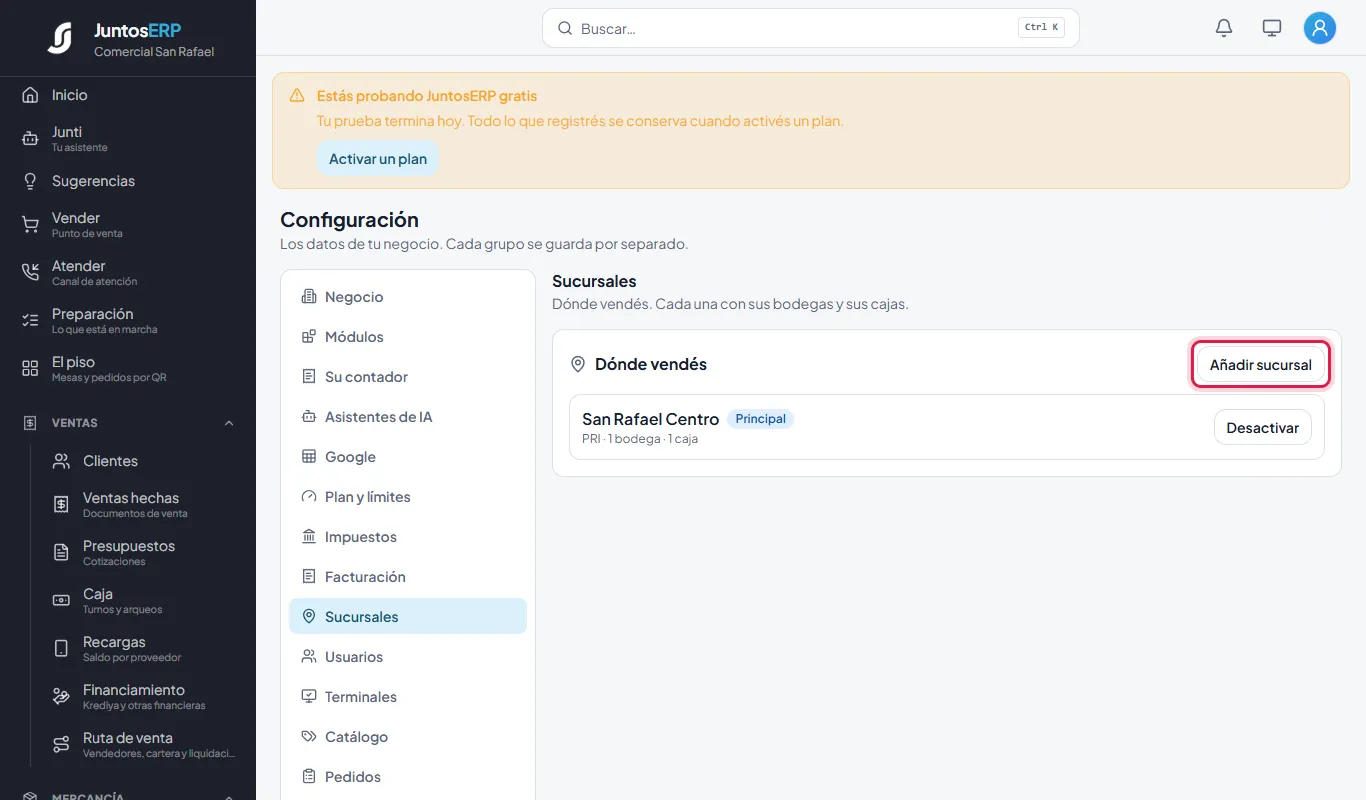Viewport: 1366px width, 800px height.
Task: Select the Pedidos settings tab
Action: click(x=408, y=777)
